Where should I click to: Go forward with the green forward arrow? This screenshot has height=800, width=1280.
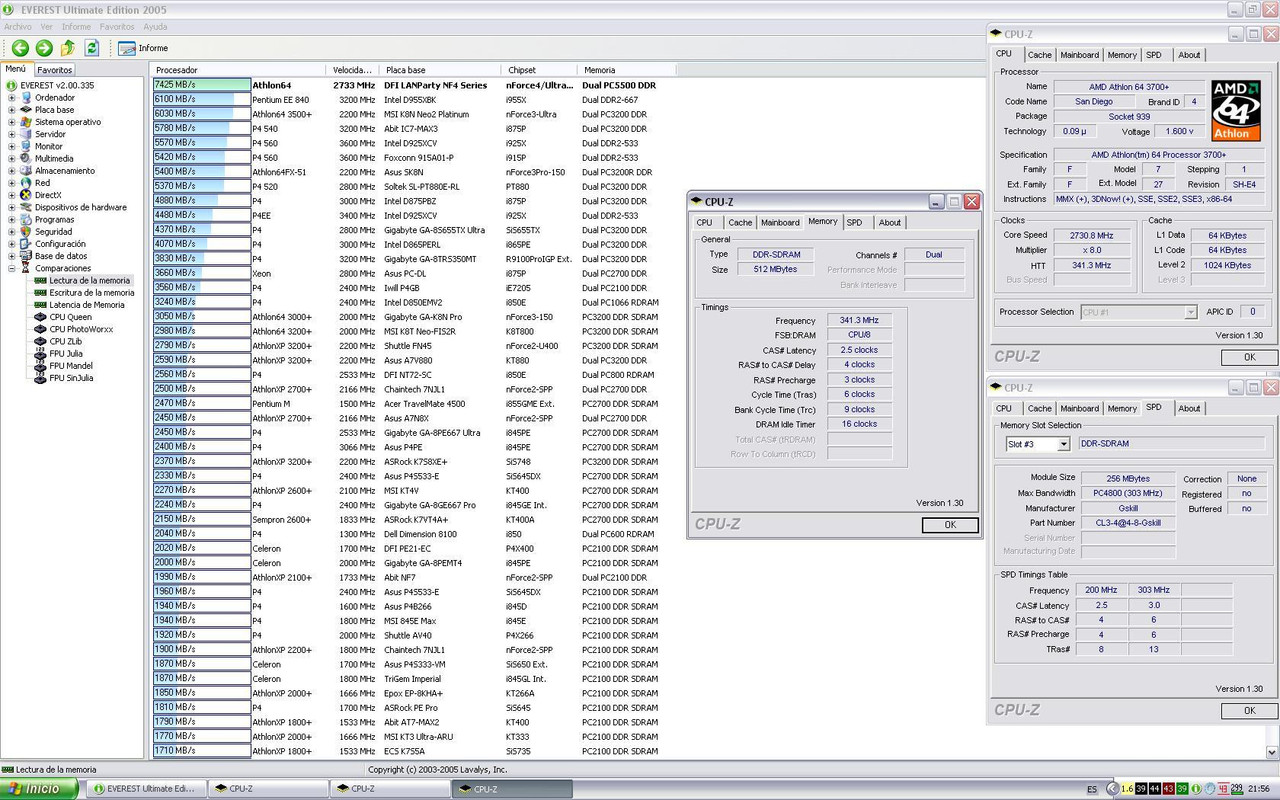44,48
